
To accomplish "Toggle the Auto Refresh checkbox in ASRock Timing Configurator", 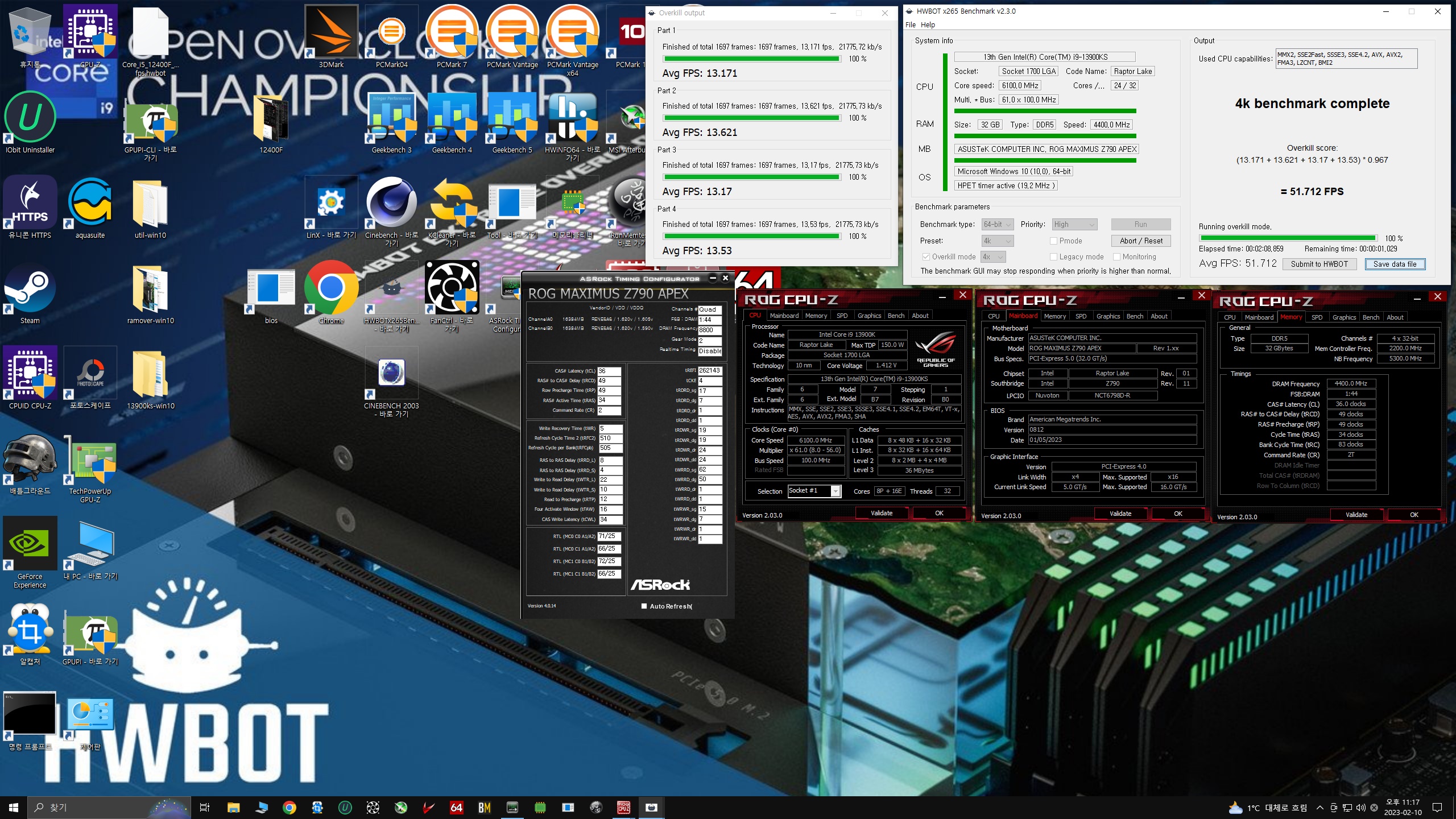I will click(x=644, y=606).
